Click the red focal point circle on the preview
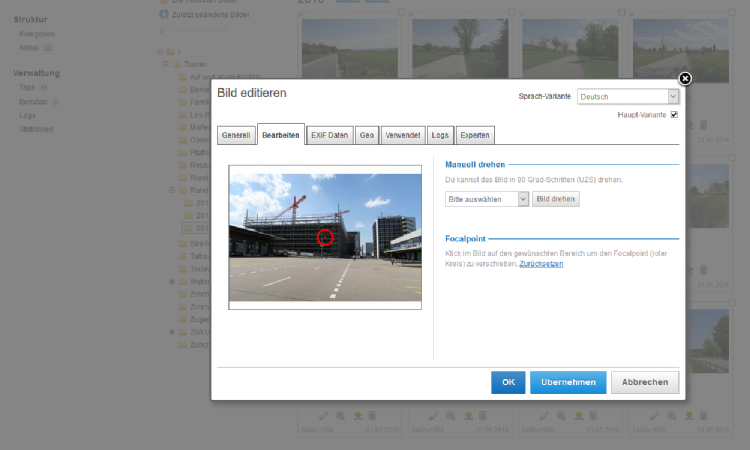 point(324,237)
